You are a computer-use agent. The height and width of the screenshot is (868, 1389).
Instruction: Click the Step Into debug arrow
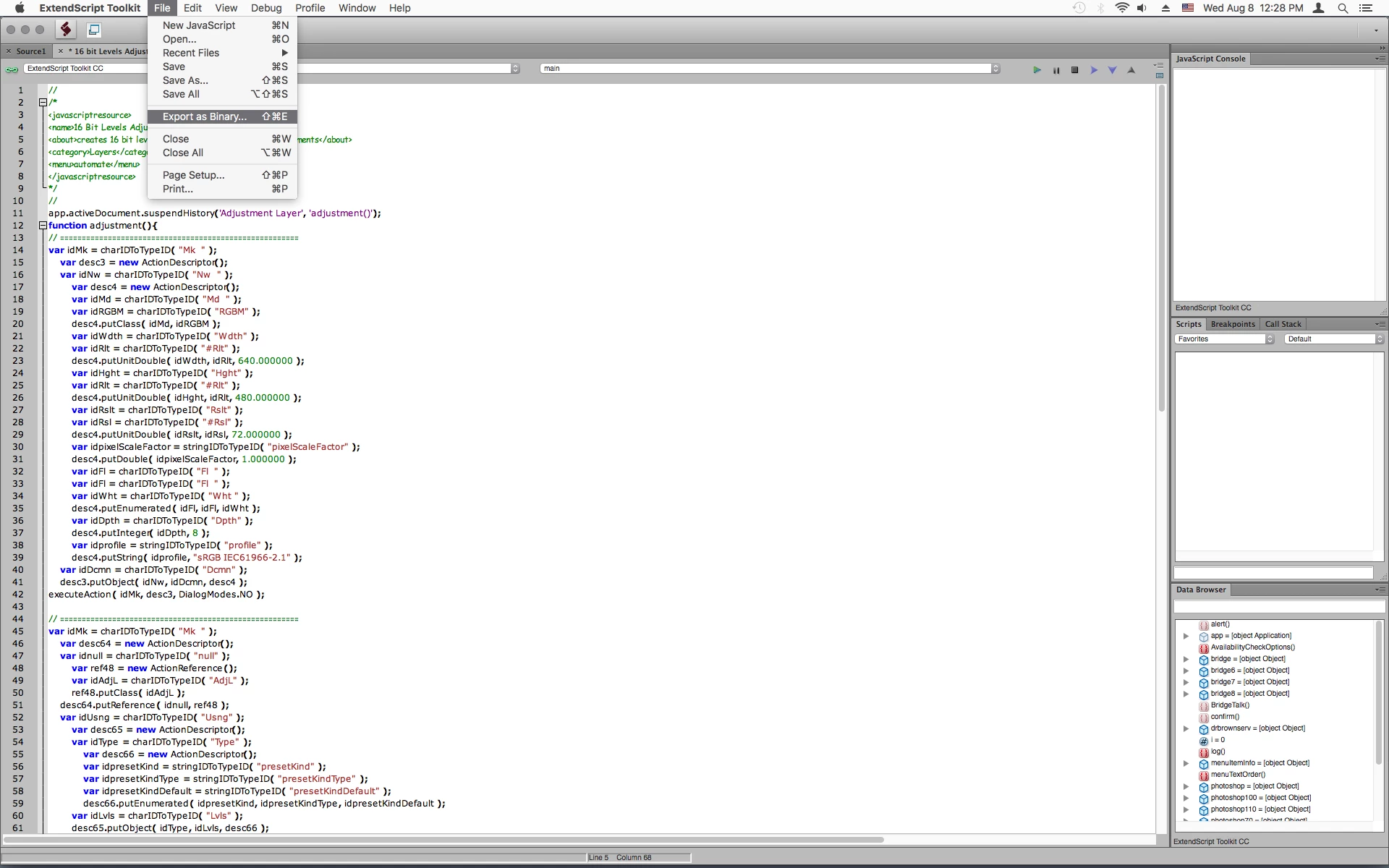click(1113, 70)
